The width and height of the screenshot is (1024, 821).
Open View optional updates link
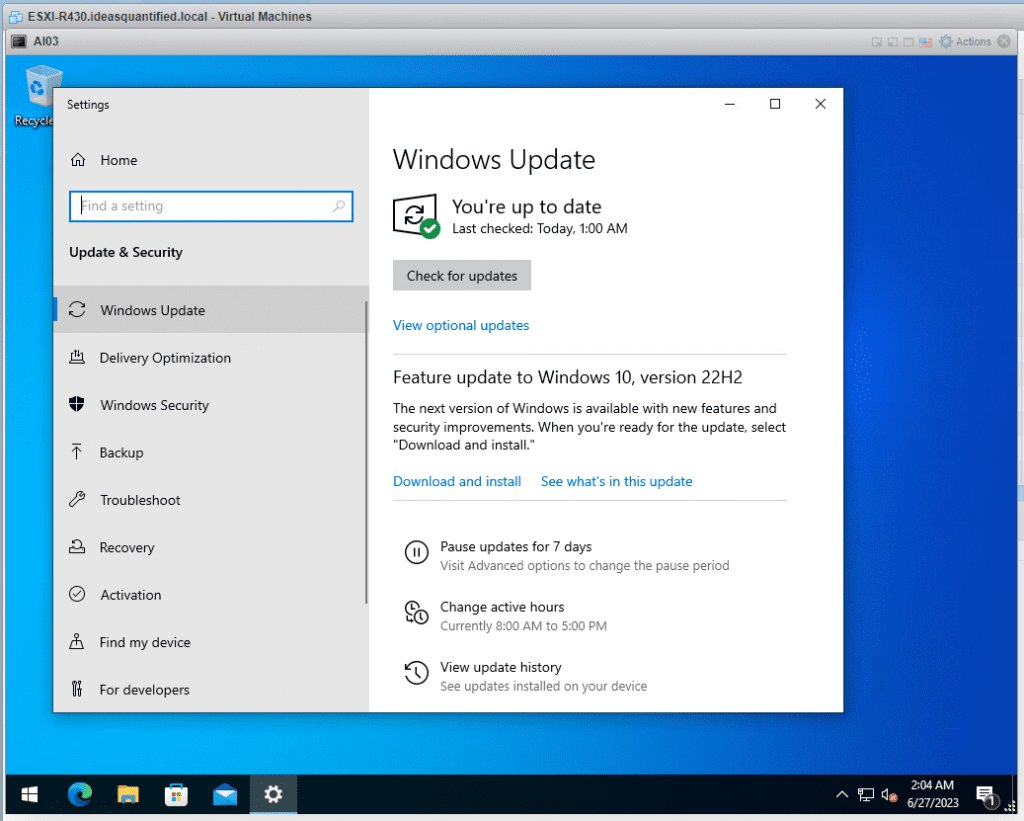point(461,325)
